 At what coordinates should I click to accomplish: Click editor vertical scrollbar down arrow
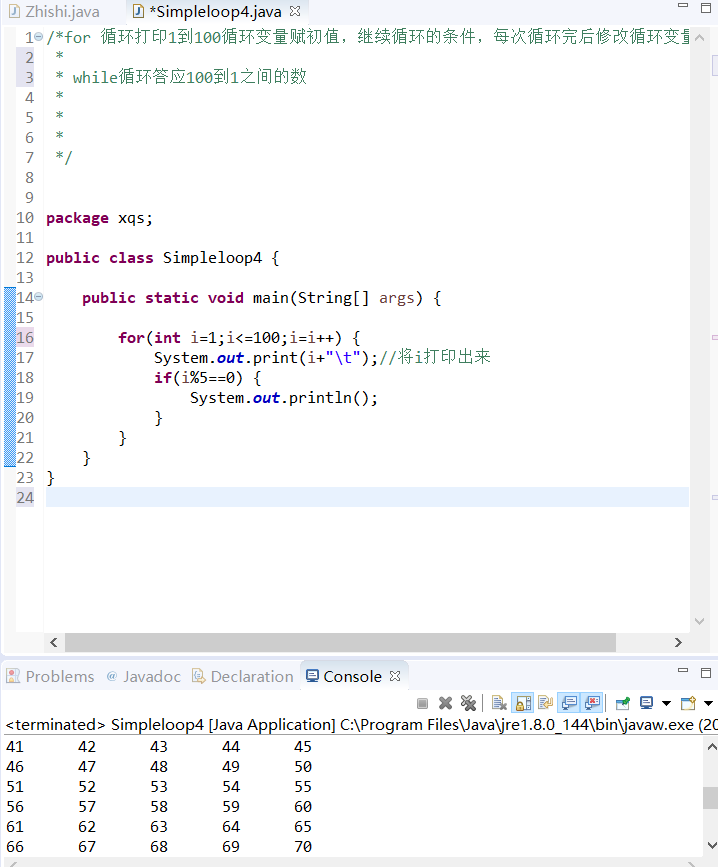pyautogui.click(x=699, y=621)
